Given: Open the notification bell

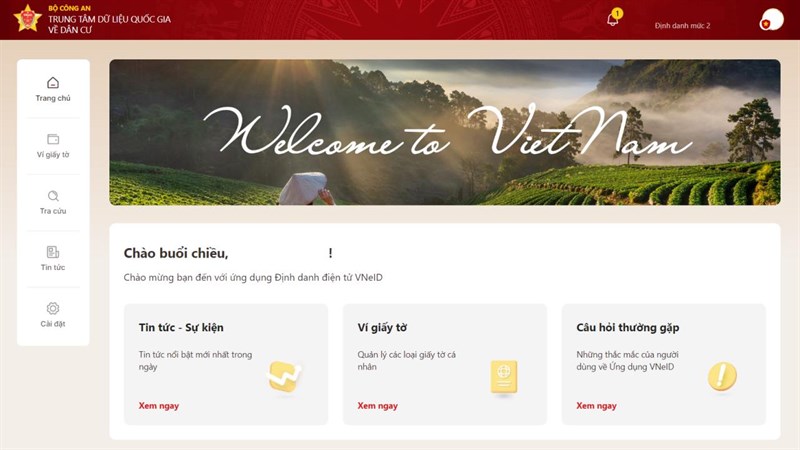Looking at the screenshot, I should coord(613,19).
